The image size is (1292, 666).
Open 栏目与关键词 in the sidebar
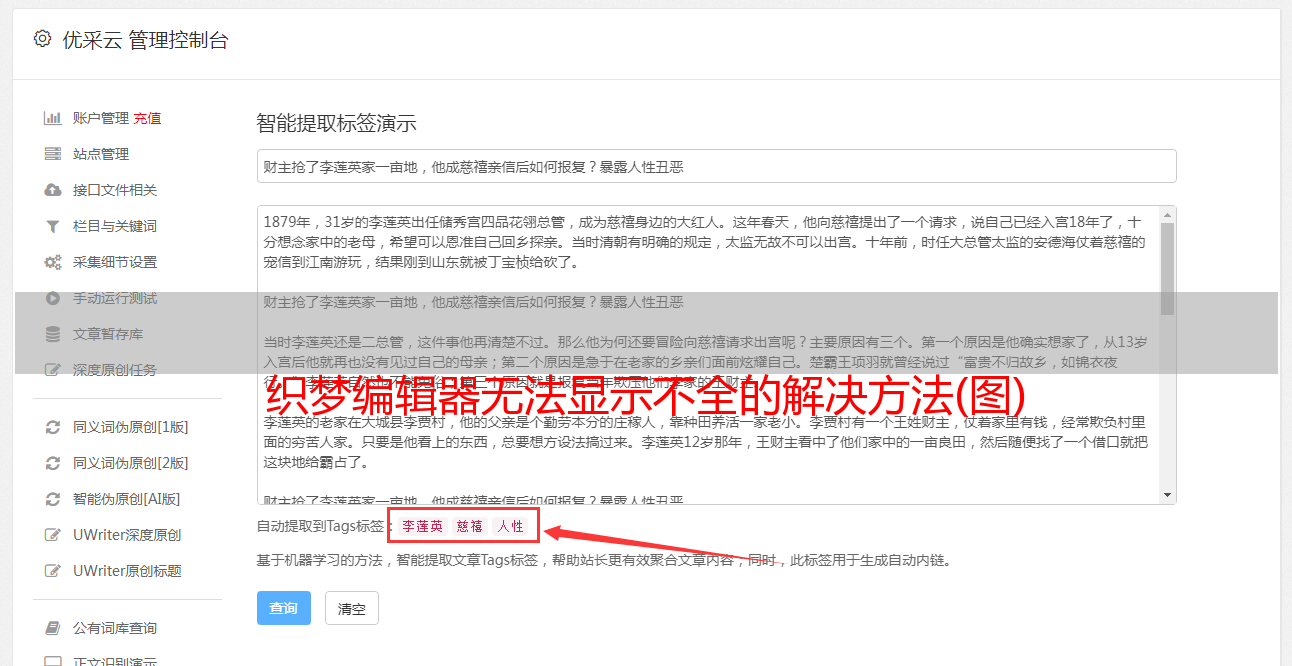pos(115,226)
